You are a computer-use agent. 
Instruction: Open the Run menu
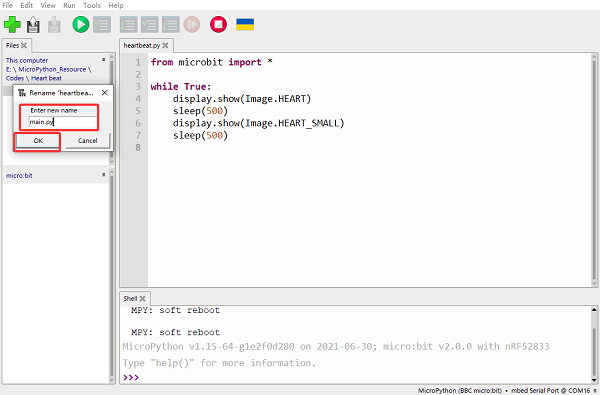(69, 5)
